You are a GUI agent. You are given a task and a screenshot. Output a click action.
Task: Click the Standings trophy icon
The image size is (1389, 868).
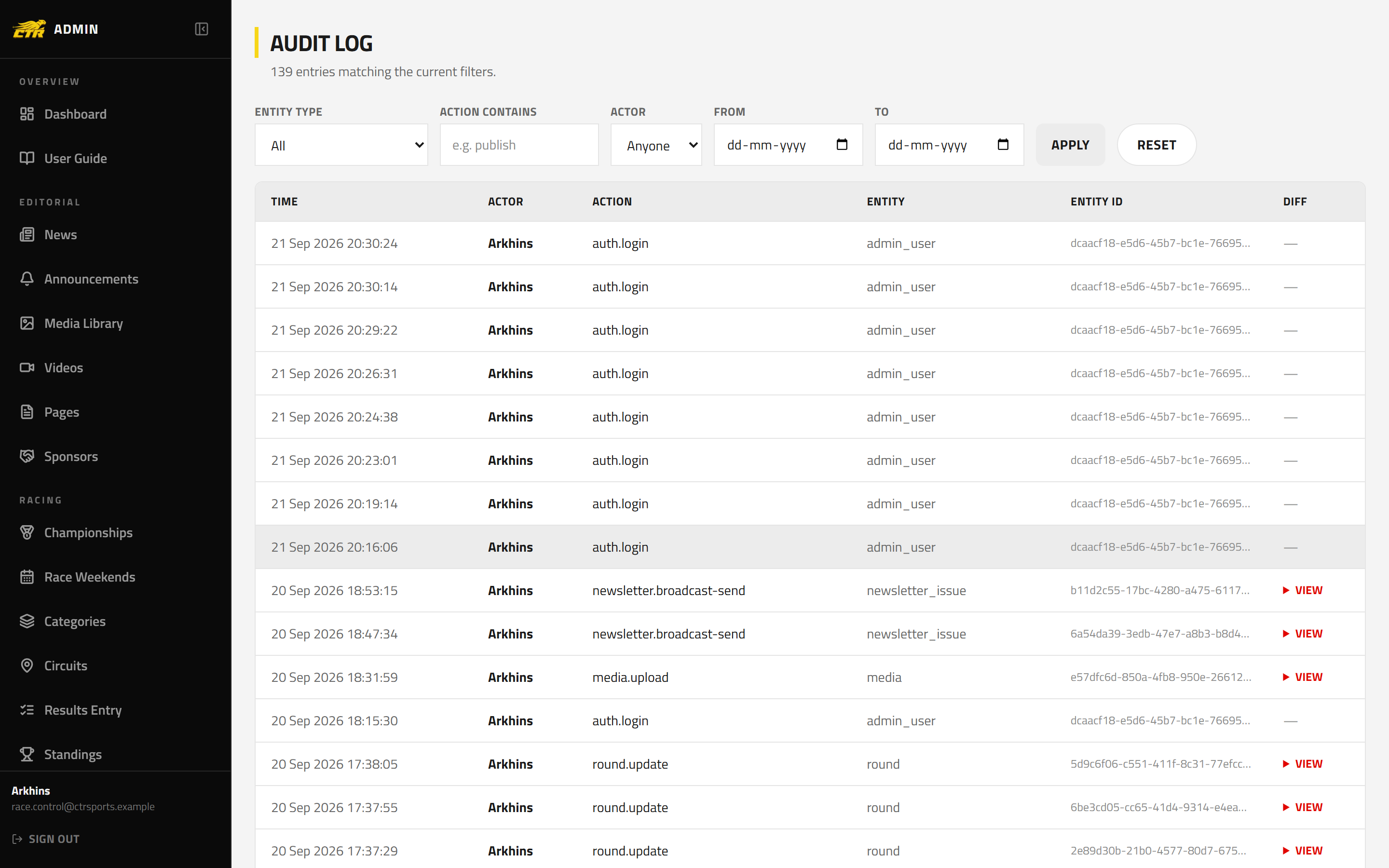coord(27,754)
